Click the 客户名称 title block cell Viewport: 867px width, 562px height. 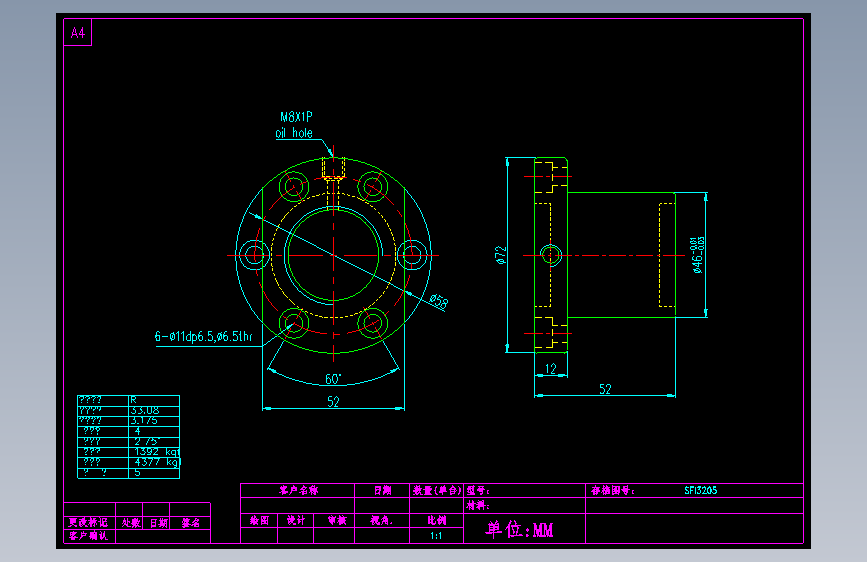pos(299,490)
